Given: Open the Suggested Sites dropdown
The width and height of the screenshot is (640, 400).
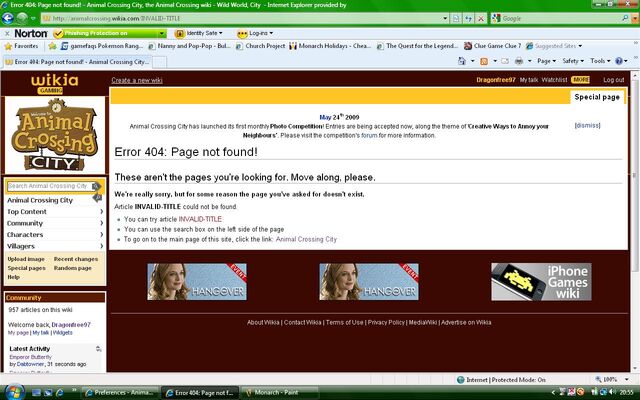Looking at the screenshot, I should tap(554, 46).
